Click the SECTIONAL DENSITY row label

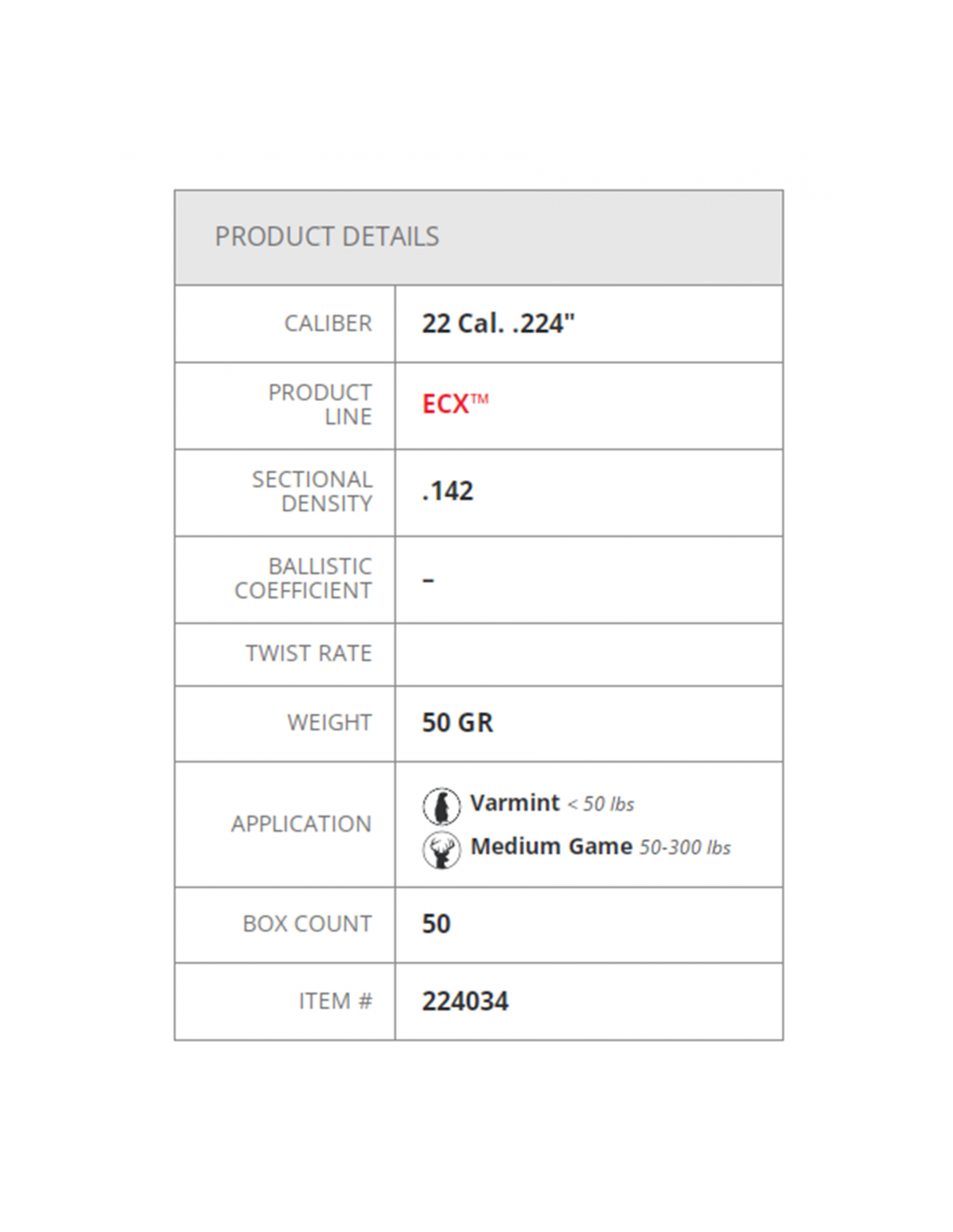pos(312,491)
